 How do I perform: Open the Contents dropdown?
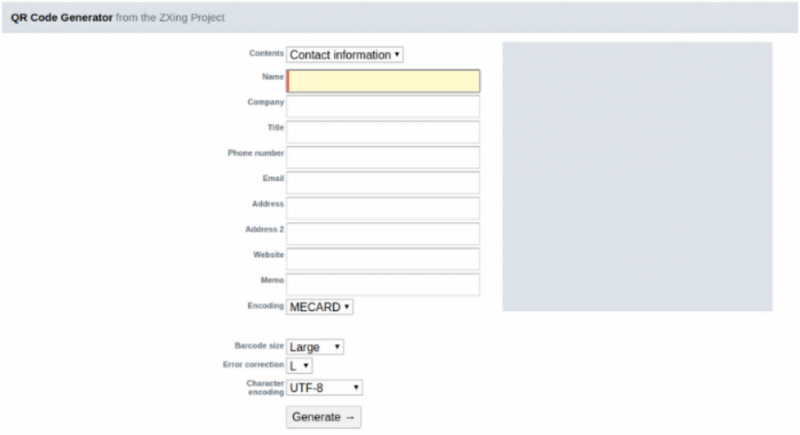pos(345,55)
